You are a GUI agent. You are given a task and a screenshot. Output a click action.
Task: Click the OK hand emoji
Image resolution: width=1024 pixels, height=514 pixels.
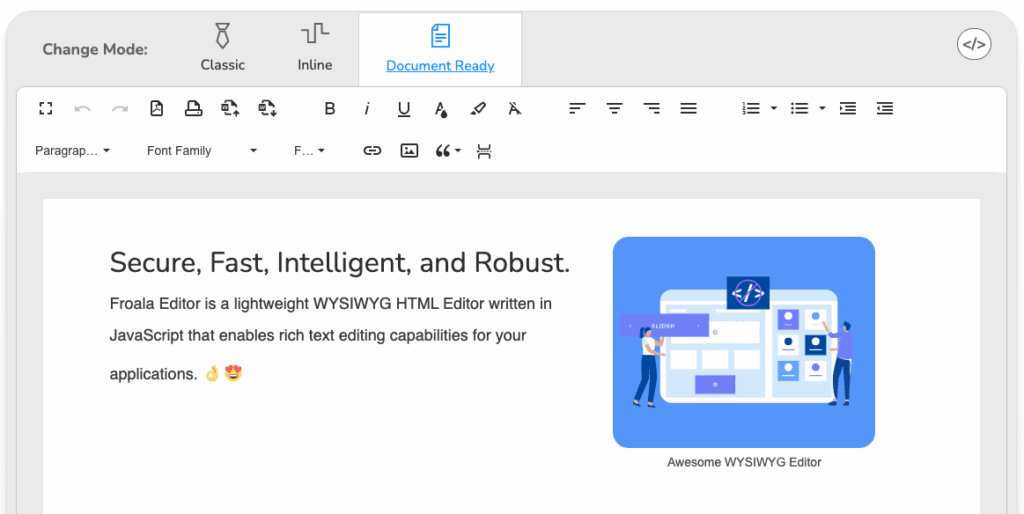[212, 374]
